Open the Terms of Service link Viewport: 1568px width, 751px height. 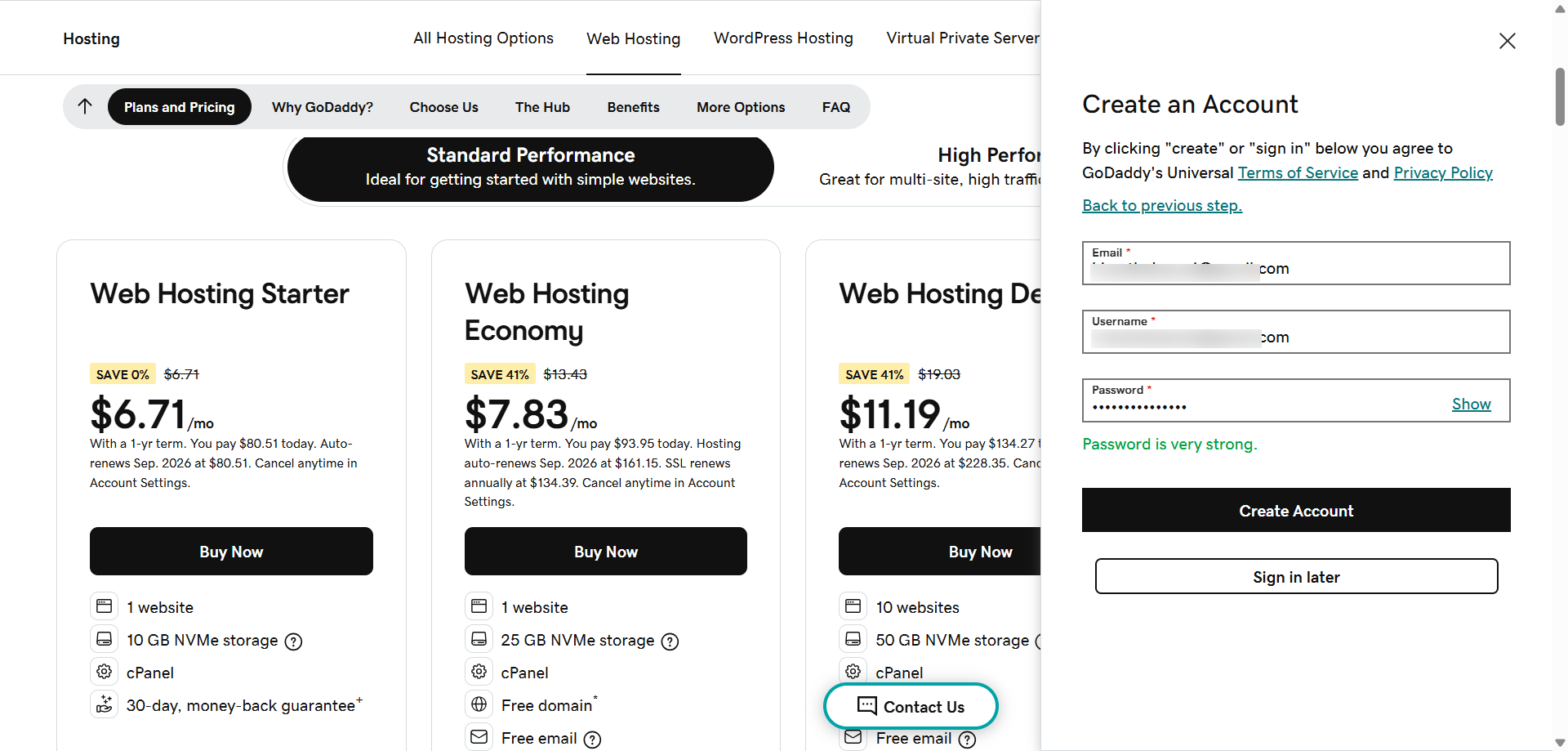[1298, 172]
